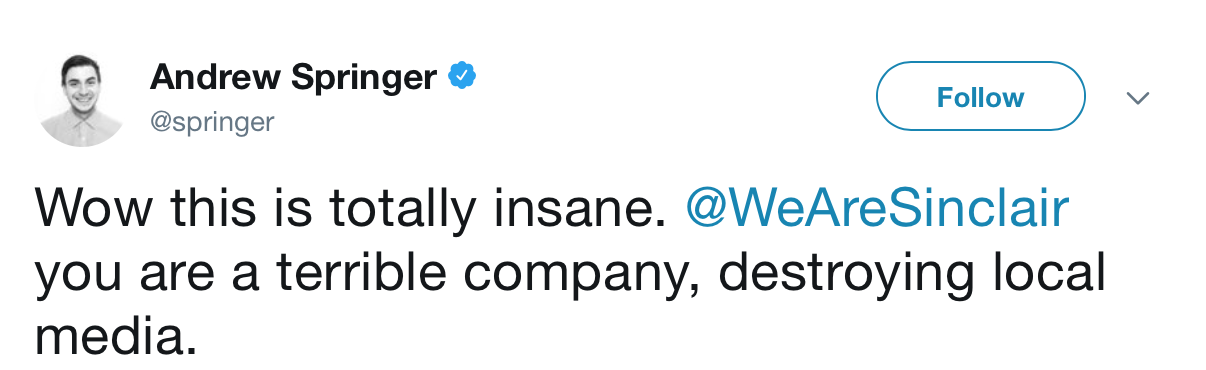Select the avatar of the smiling man
The width and height of the screenshot is (1206, 370).
point(79,100)
